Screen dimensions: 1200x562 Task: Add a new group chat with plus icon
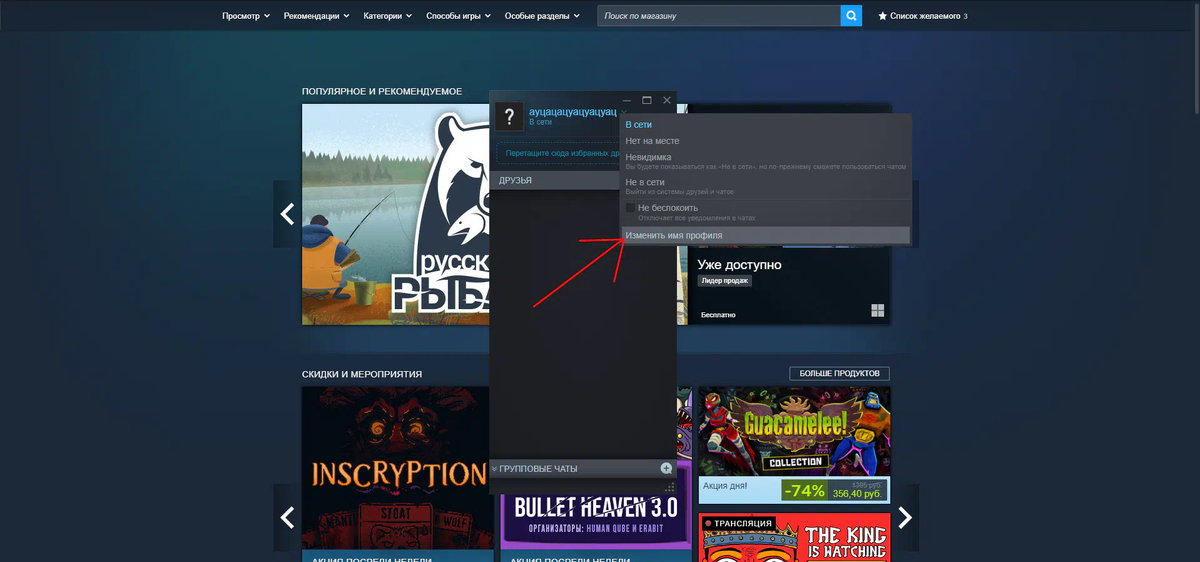[x=666, y=468]
